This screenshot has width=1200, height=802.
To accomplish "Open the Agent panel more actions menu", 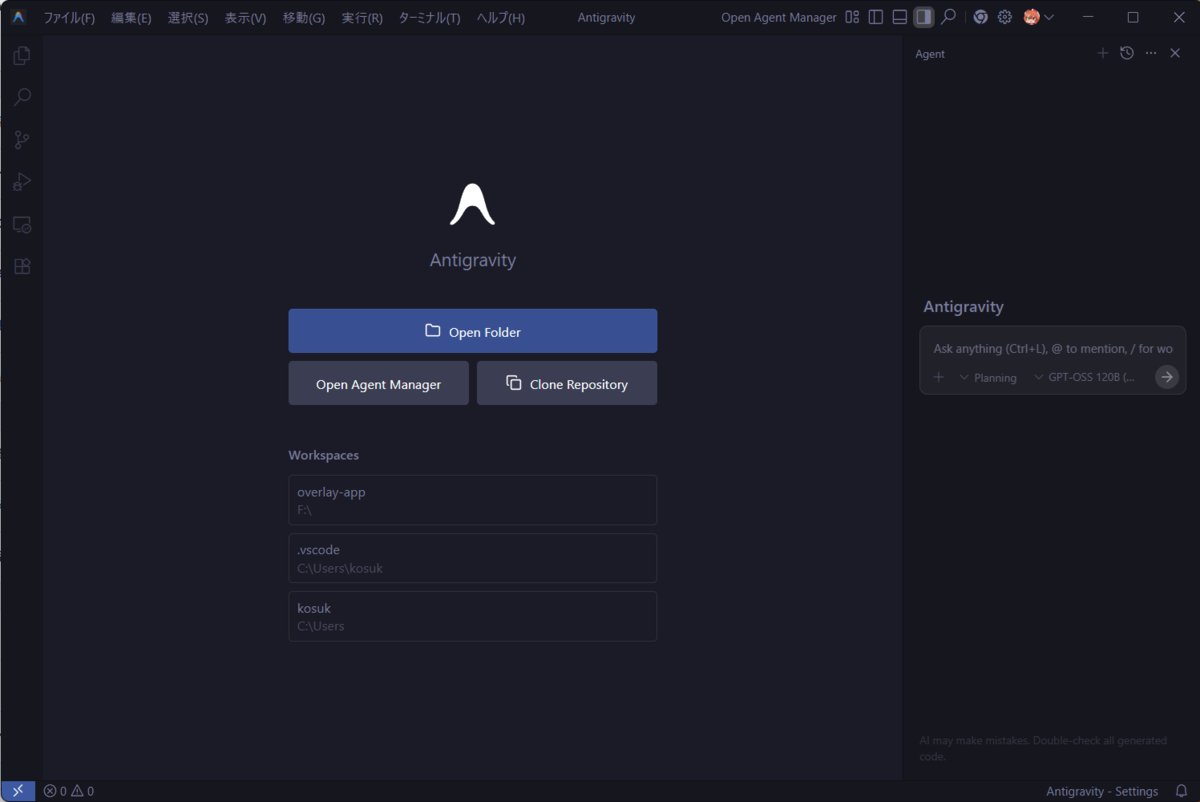I will click(1151, 53).
